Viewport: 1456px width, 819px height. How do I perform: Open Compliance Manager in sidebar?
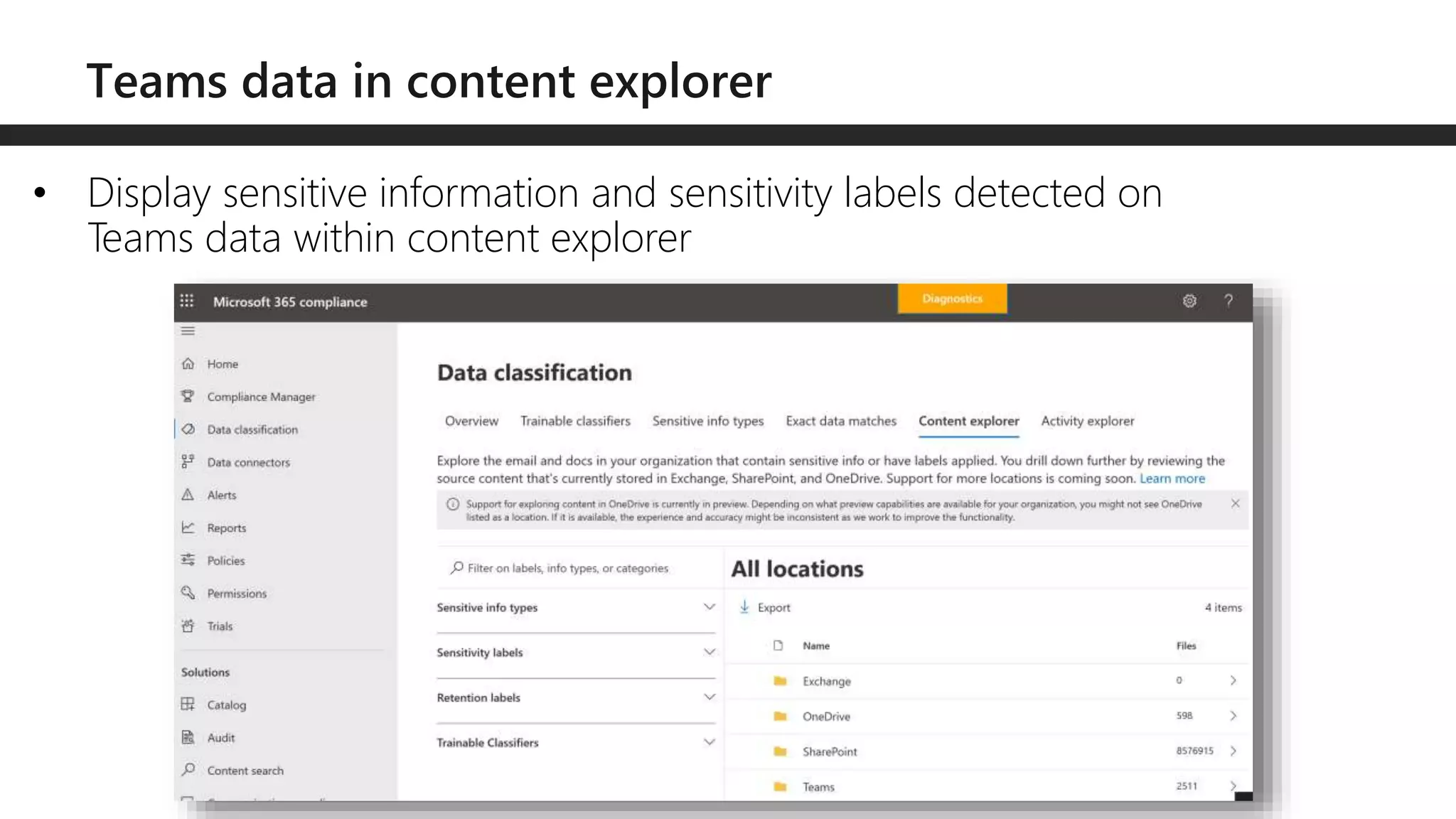tap(261, 397)
